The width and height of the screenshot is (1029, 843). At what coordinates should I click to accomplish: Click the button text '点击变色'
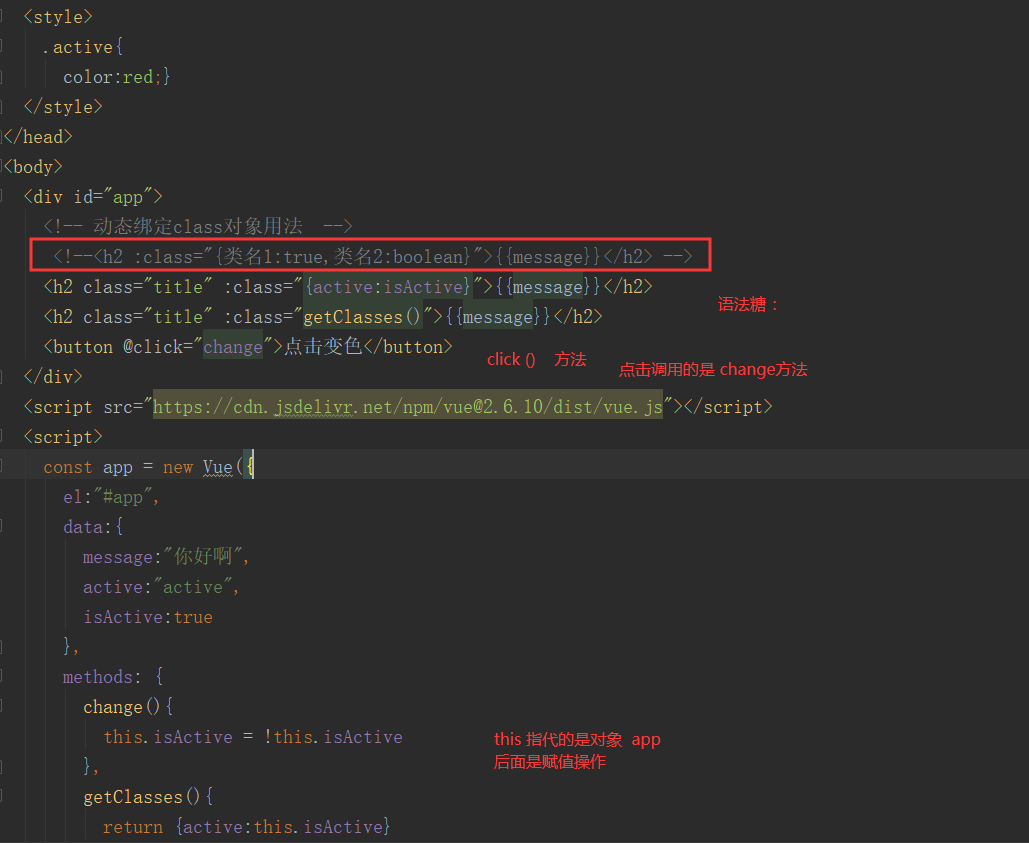coord(323,346)
